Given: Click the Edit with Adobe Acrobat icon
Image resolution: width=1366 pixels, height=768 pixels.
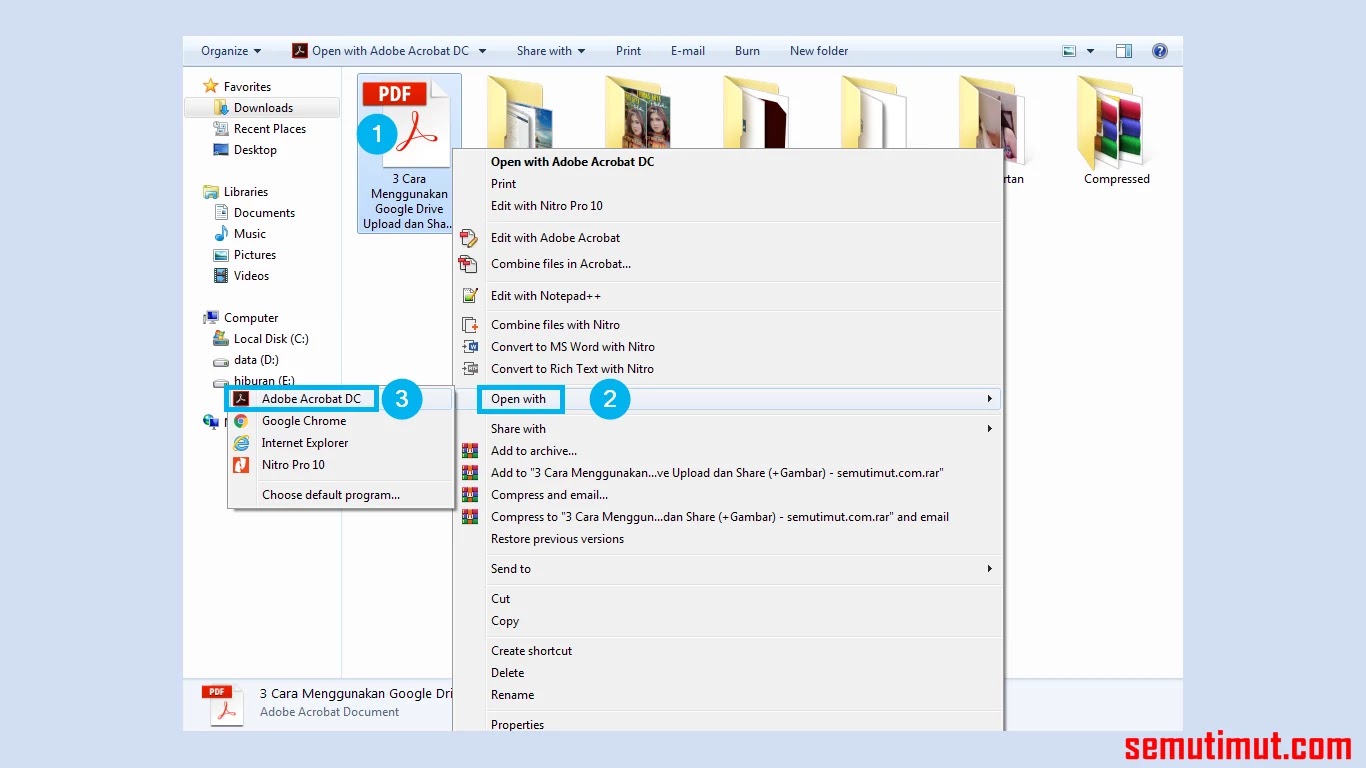Looking at the screenshot, I should [468, 238].
